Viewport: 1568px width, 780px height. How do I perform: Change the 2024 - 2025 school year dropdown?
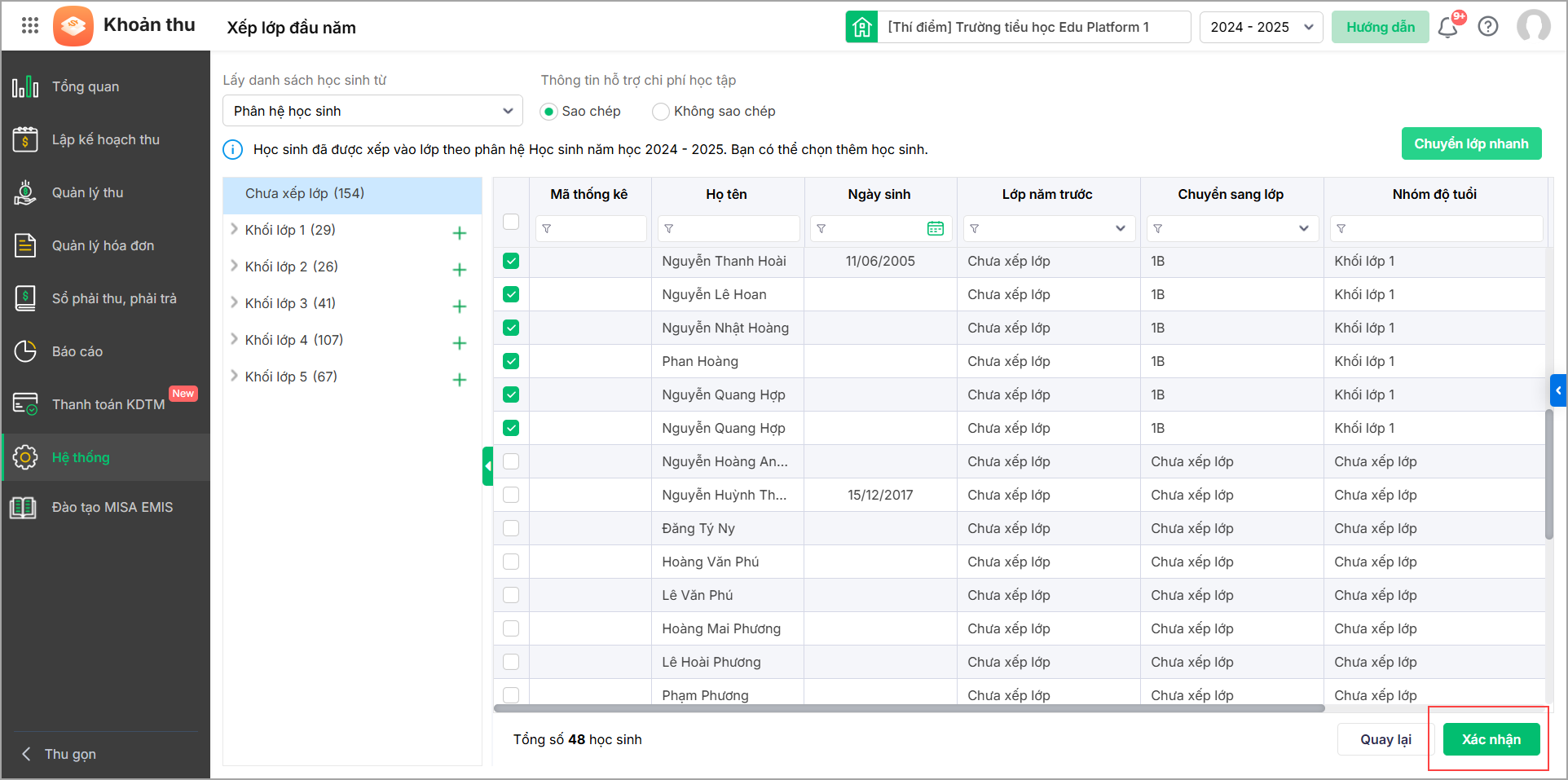[x=1260, y=27]
